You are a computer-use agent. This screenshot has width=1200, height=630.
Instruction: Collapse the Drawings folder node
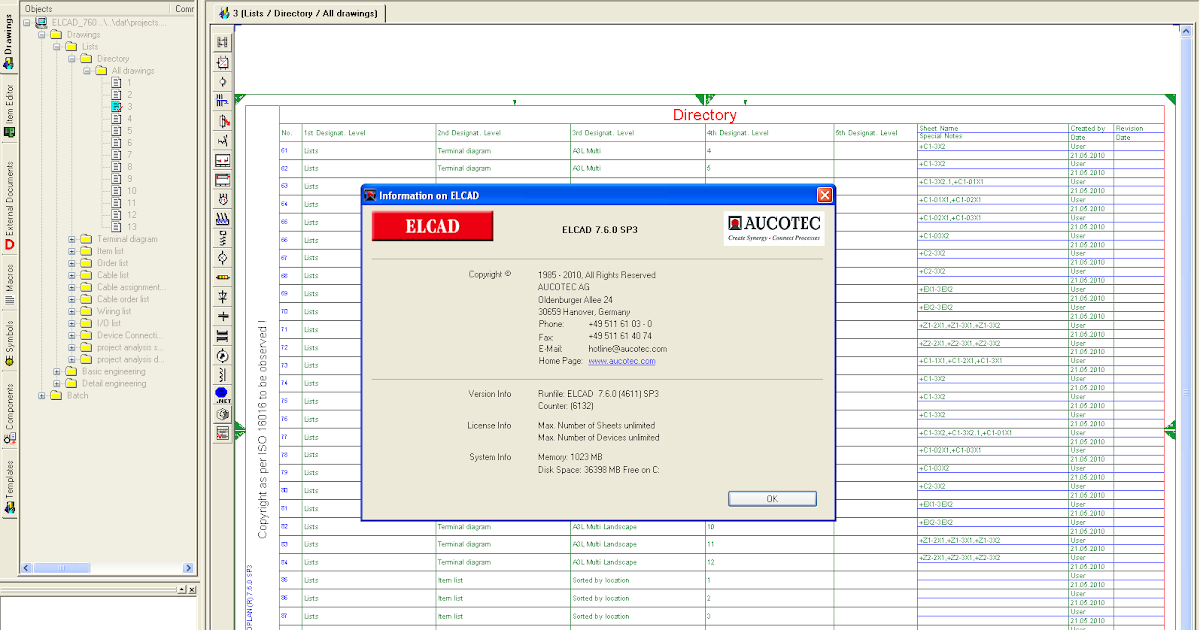42,34
